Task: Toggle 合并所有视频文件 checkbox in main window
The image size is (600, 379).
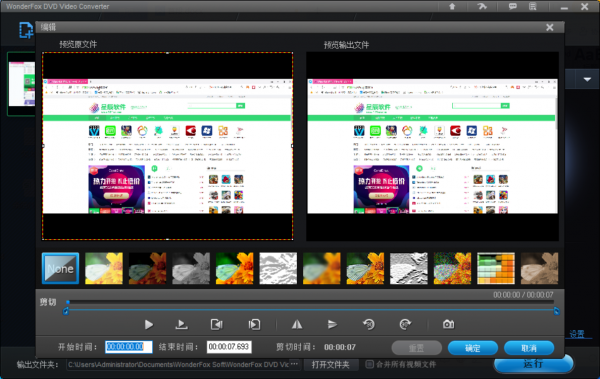Action: pyautogui.click(x=369, y=364)
